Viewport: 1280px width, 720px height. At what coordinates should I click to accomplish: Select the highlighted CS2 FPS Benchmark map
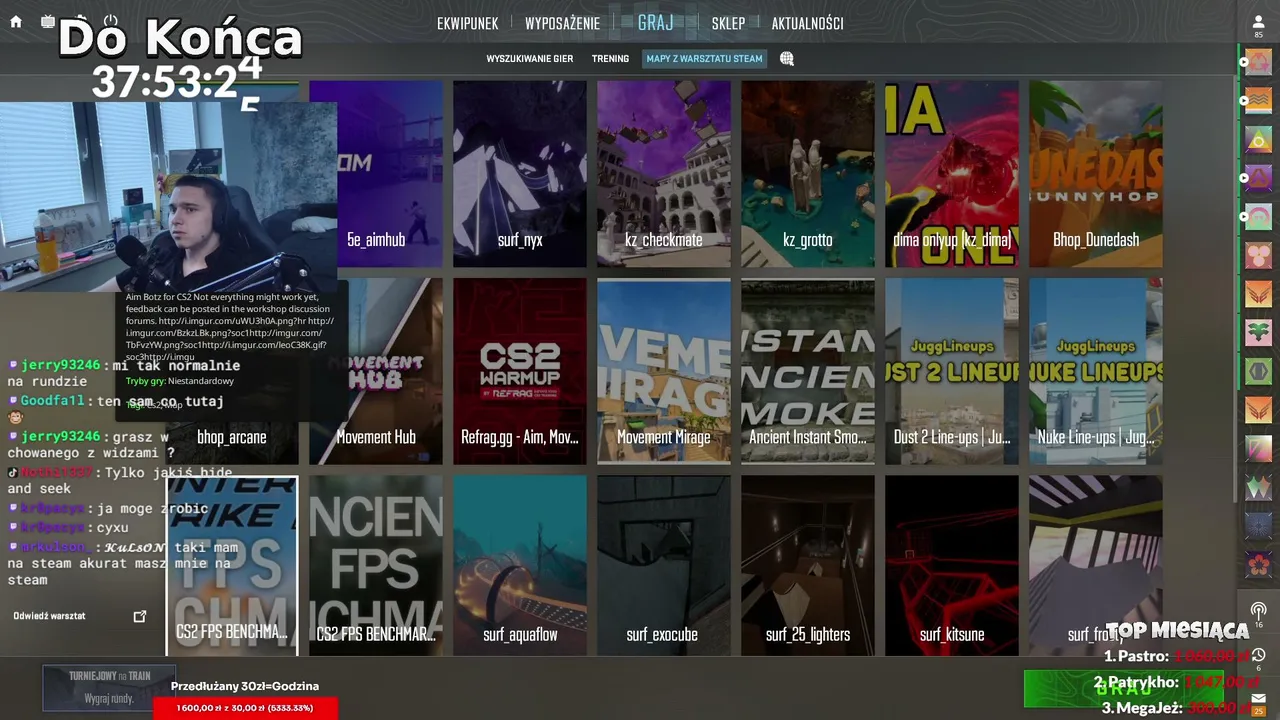pyautogui.click(x=232, y=566)
